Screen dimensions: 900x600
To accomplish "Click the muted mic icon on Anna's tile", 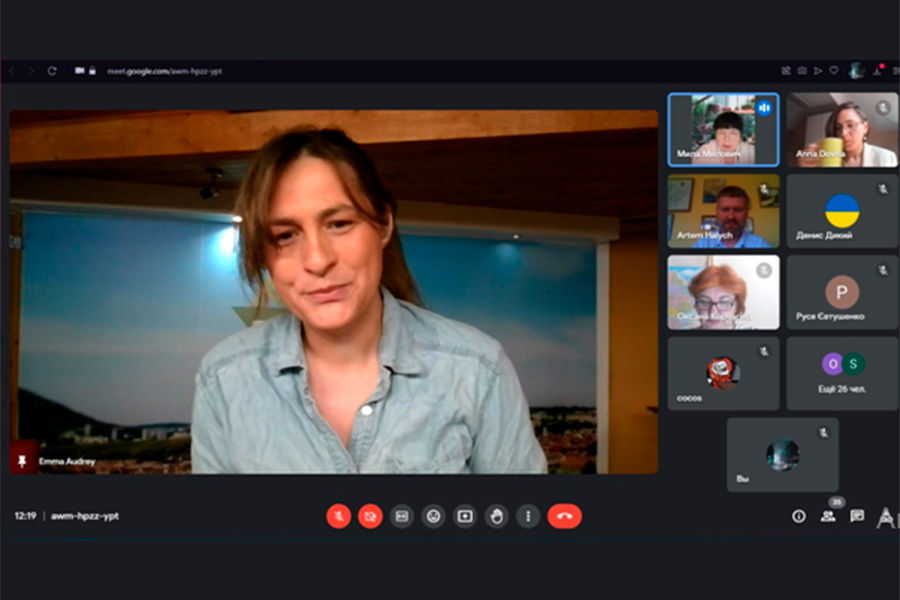I will [883, 107].
